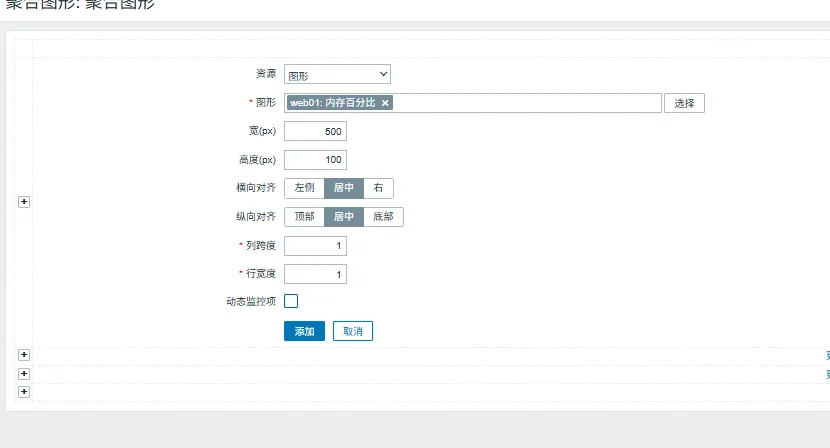Enable the 动态监控项 checkbox
830x448 pixels.
[291, 301]
